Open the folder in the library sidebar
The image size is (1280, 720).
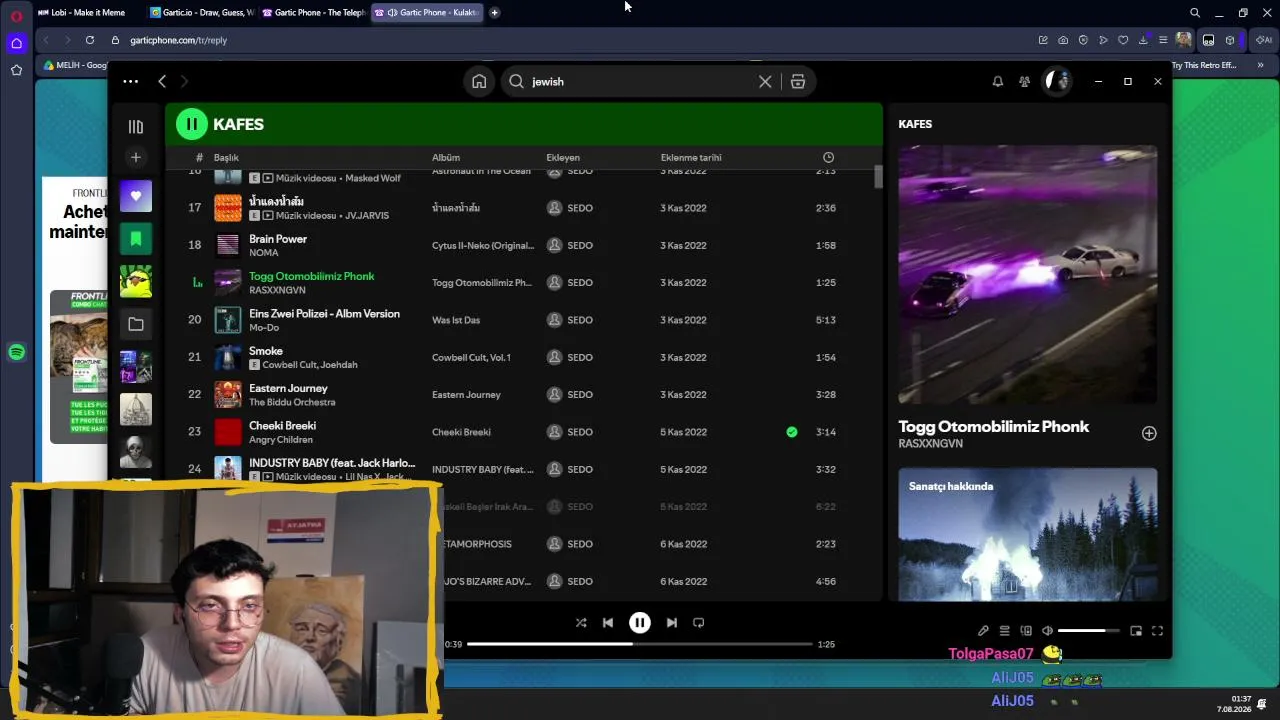(x=136, y=324)
